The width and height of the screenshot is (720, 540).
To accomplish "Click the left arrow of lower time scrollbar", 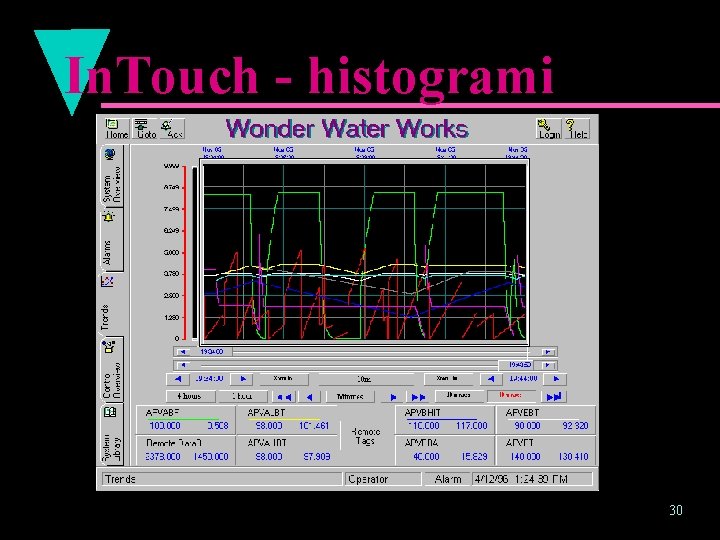I will tap(183, 365).
